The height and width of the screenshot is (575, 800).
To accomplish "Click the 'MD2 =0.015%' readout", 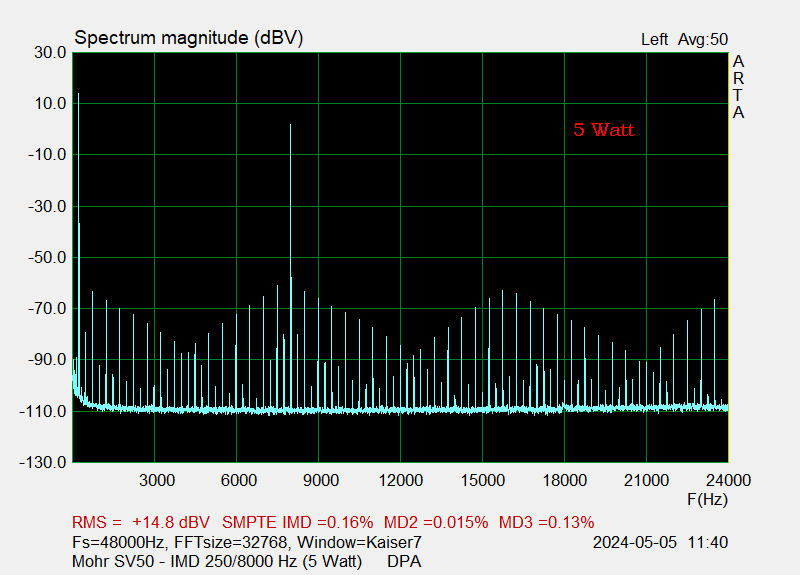I will (x=436, y=522).
